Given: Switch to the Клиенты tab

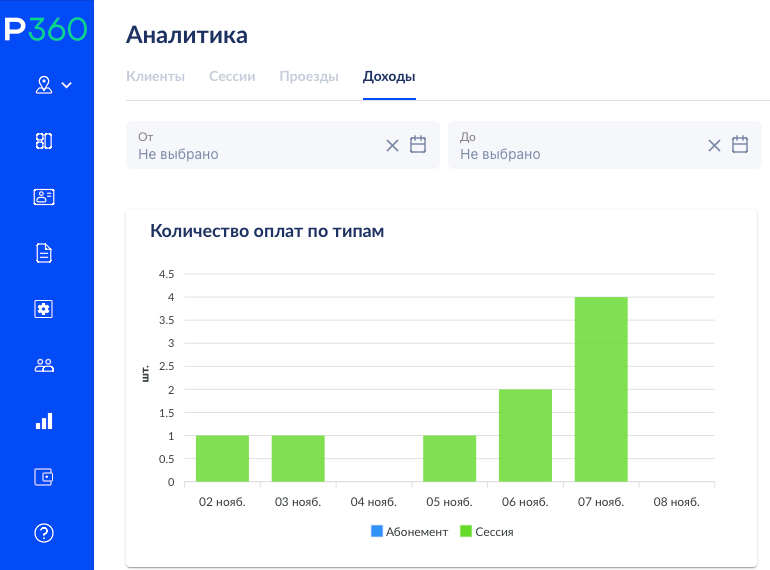Looking at the screenshot, I should tap(155, 77).
